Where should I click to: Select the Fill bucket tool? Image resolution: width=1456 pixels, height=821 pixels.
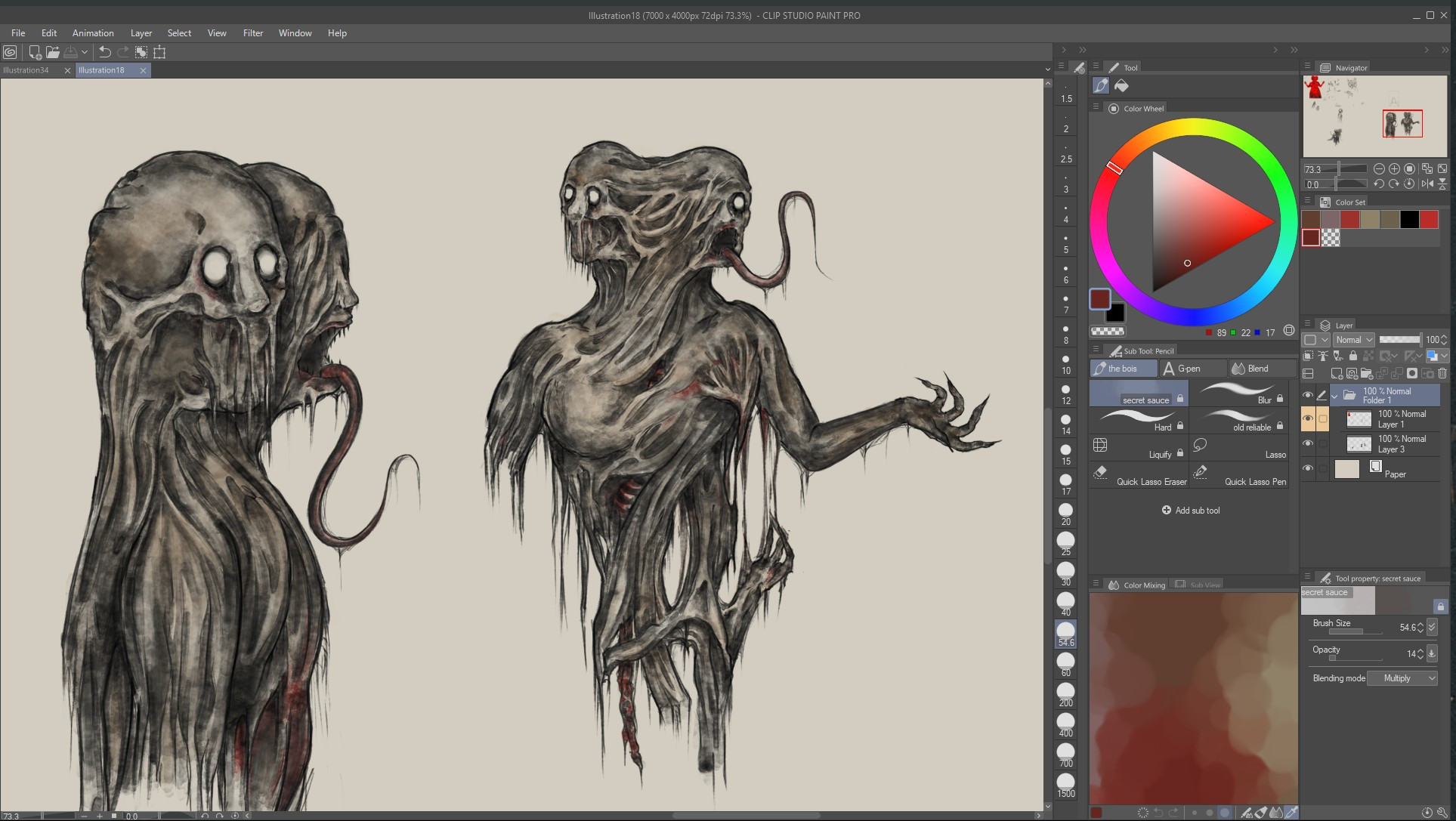[x=1121, y=86]
